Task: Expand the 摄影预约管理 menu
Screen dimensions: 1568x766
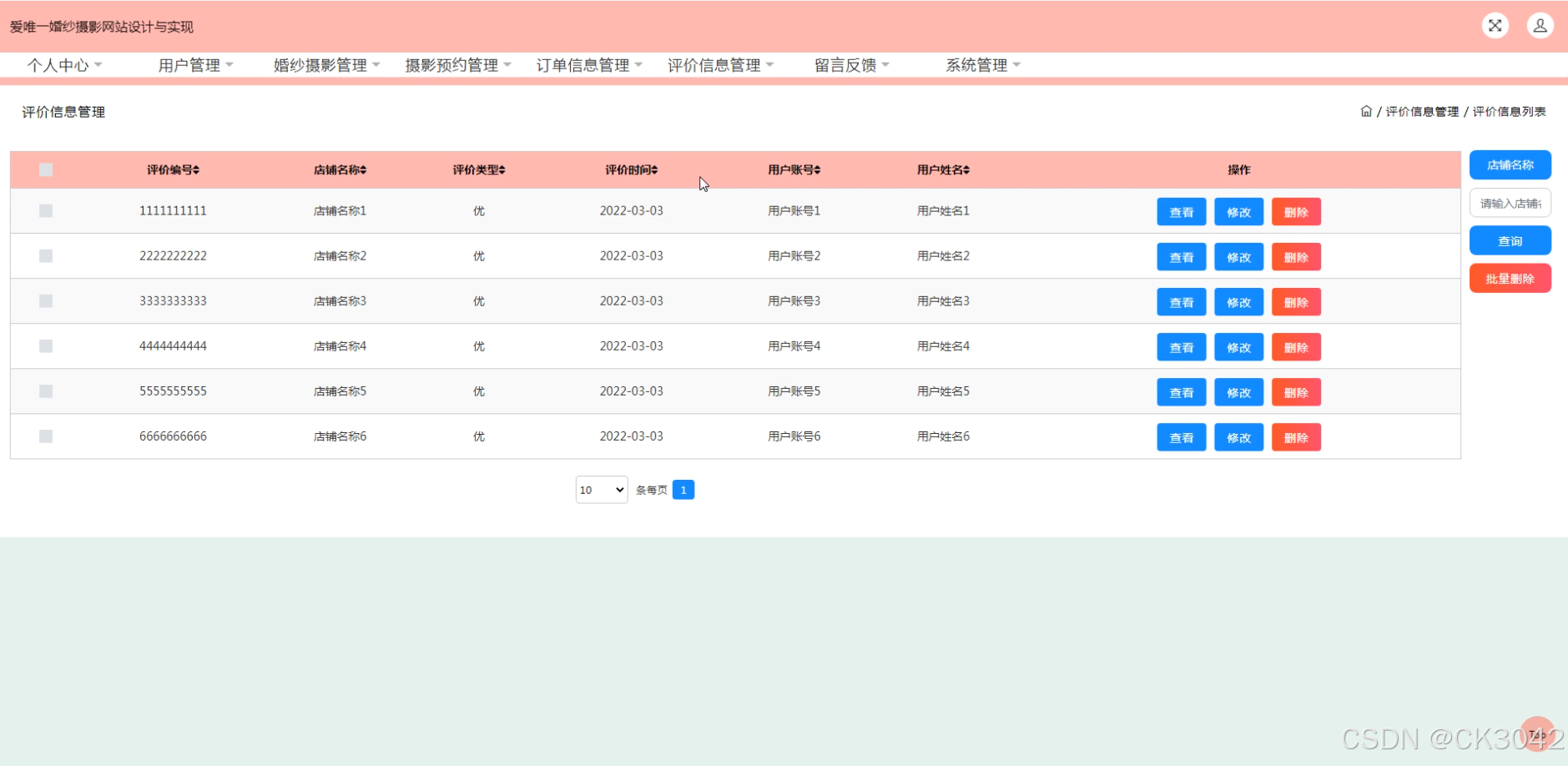Action: (x=458, y=65)
